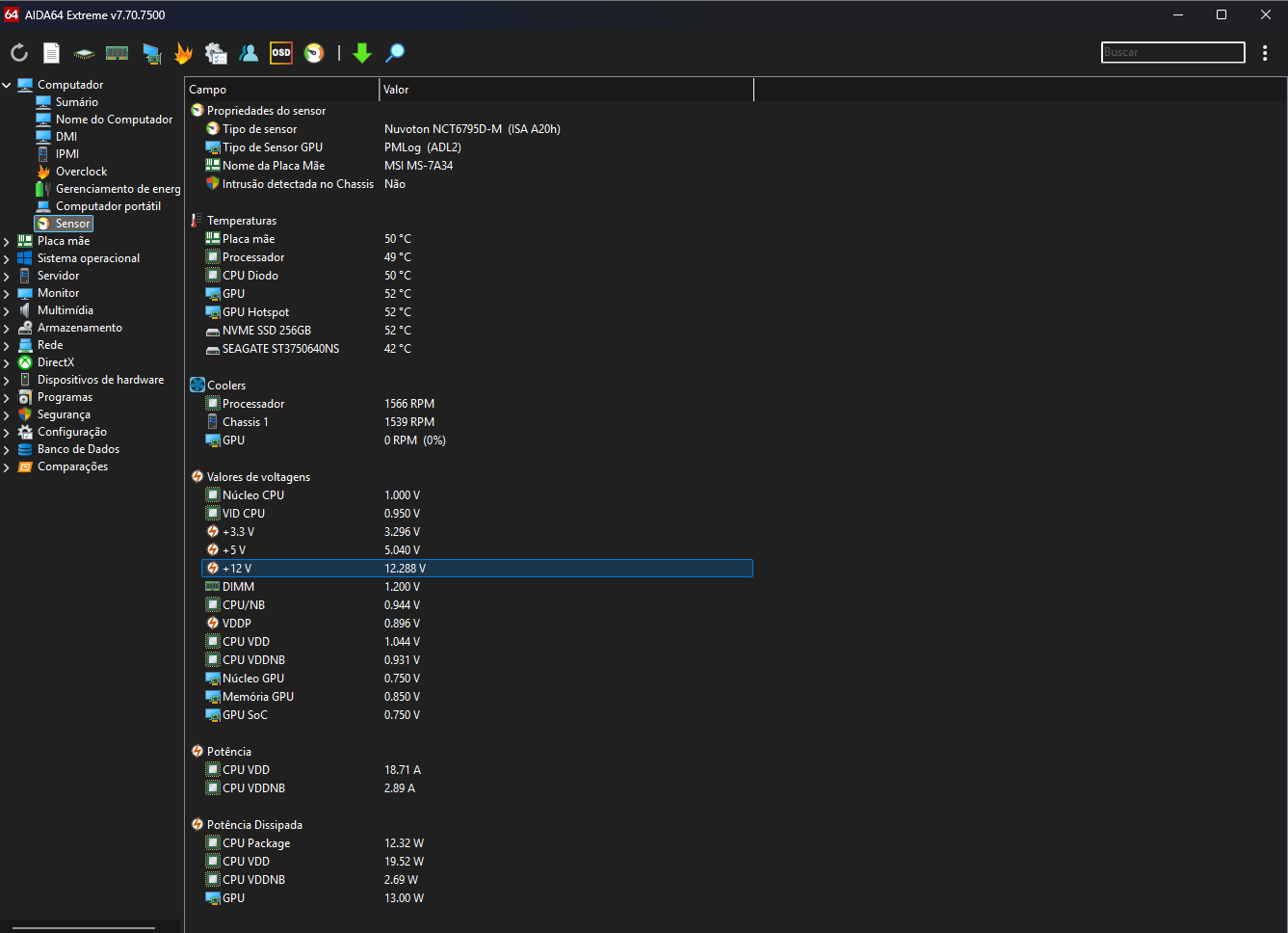Select Nome do Computador tree item

(x=114, y=120)
